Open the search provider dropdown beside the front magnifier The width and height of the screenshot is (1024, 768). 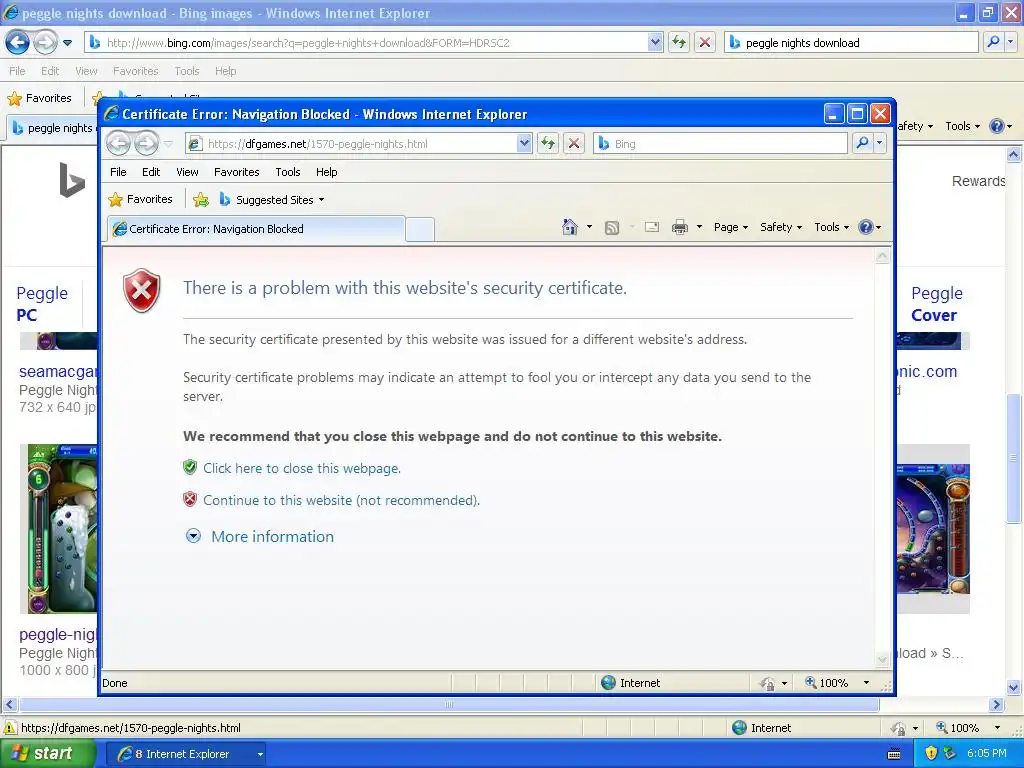880,143
